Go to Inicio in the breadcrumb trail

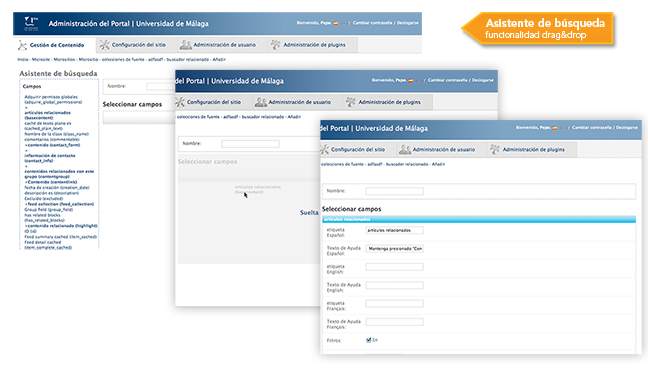click(23, 60)
